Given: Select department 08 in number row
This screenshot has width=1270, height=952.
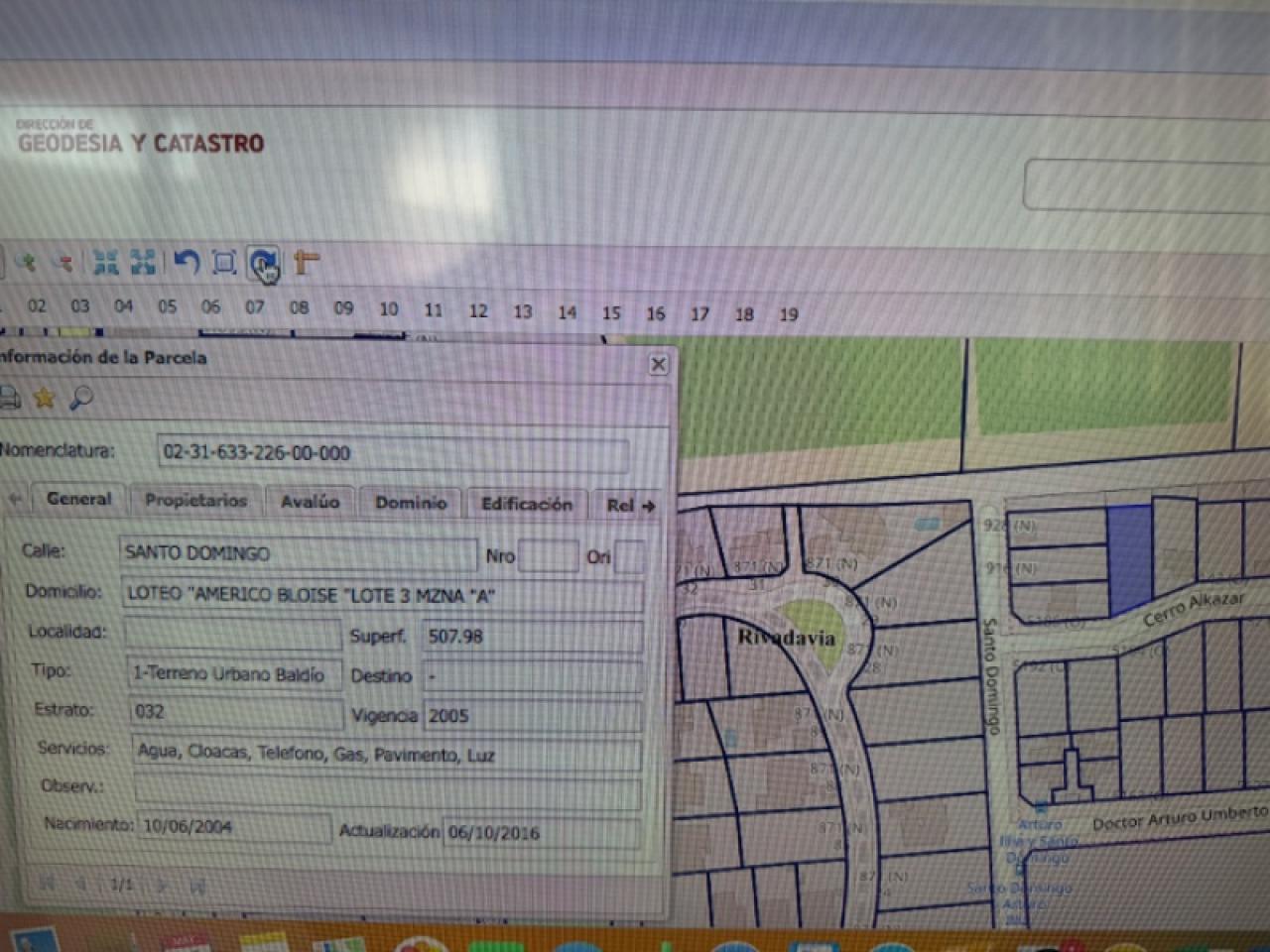Looking at the screenshot, I should click(299, 307).
